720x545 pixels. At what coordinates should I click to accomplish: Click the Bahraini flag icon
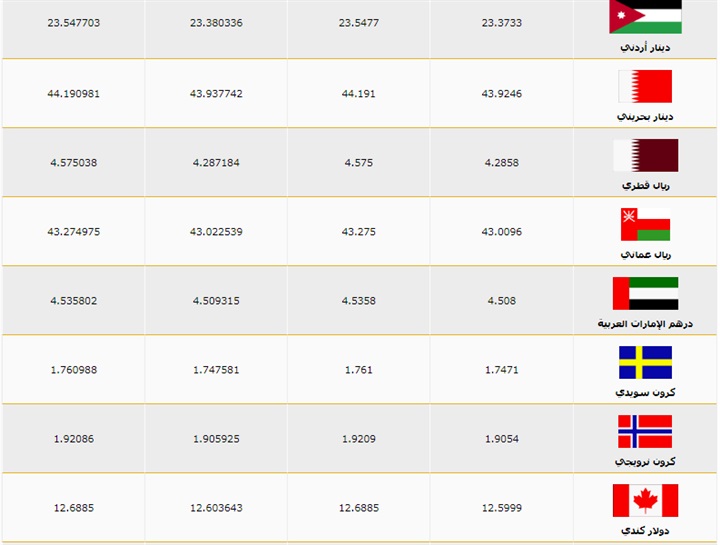coord(645,86)
